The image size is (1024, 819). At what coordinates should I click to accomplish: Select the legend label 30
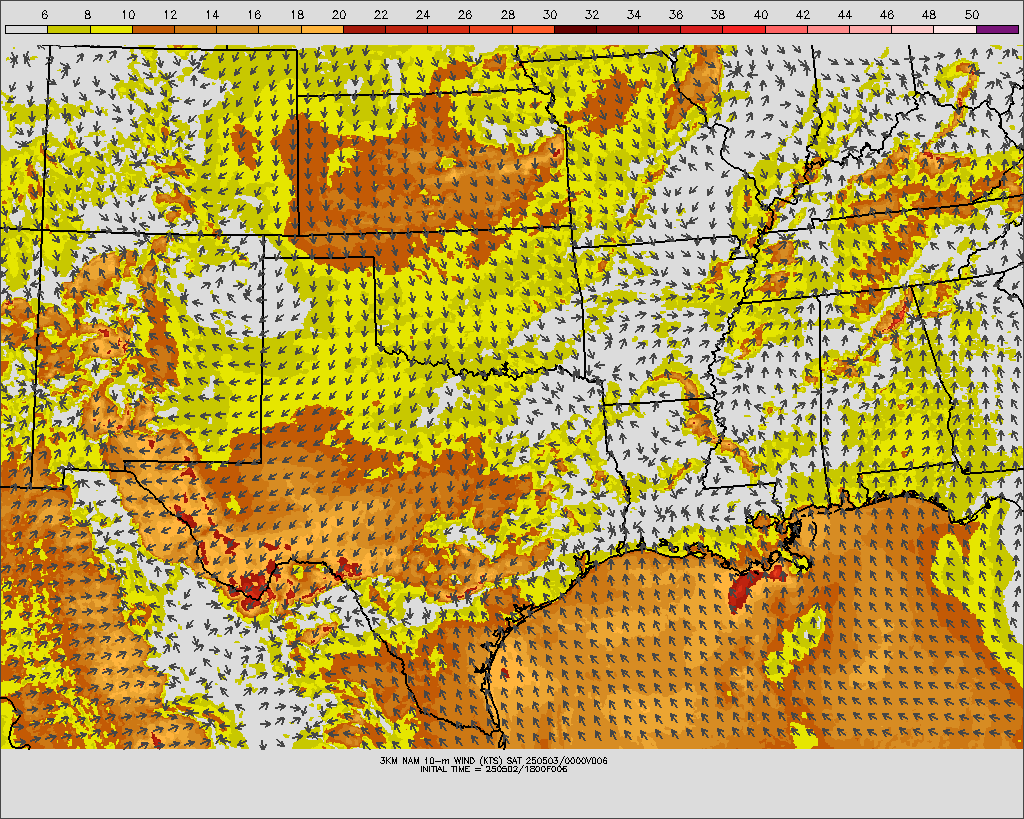550,14
